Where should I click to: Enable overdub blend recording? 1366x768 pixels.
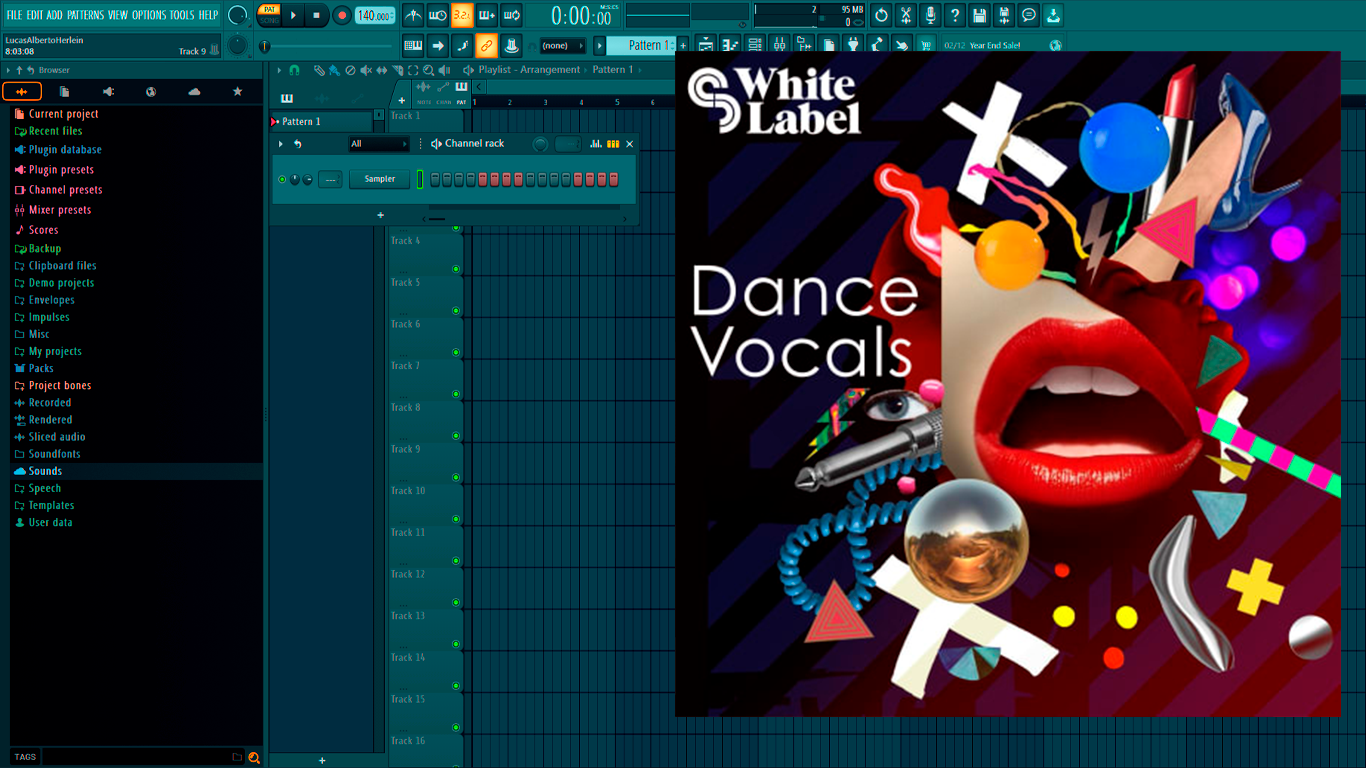click(487, 15)
